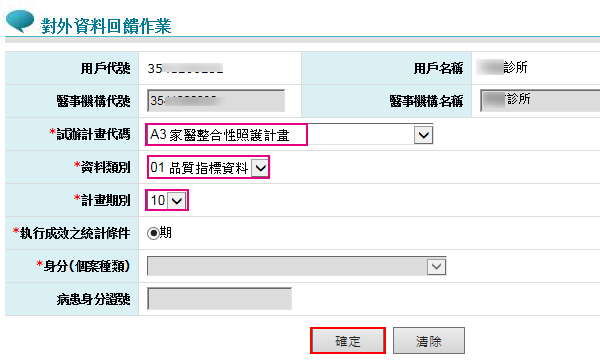The image size is (600, 362).
Task: Click the 試辦計畫代碼 field label
Action: pos(90,134)
